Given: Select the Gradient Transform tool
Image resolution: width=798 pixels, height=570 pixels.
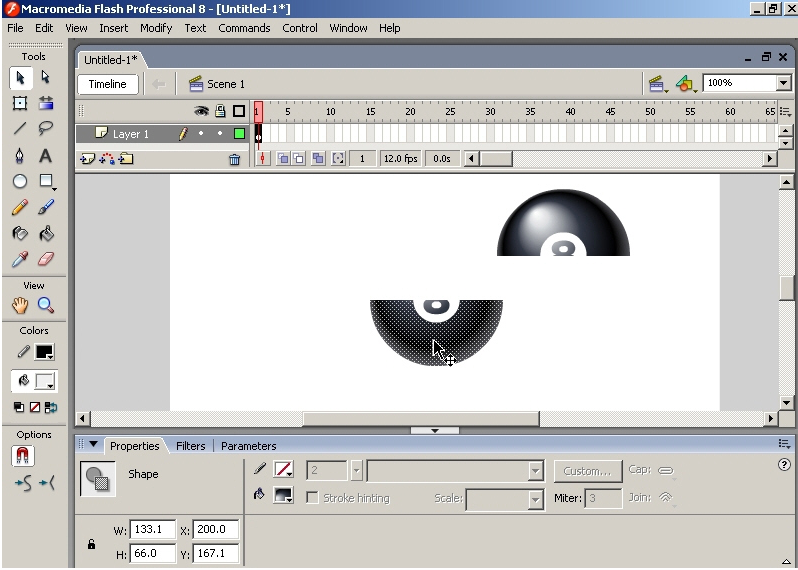Looking at the screenshot, I should [46, 103].
